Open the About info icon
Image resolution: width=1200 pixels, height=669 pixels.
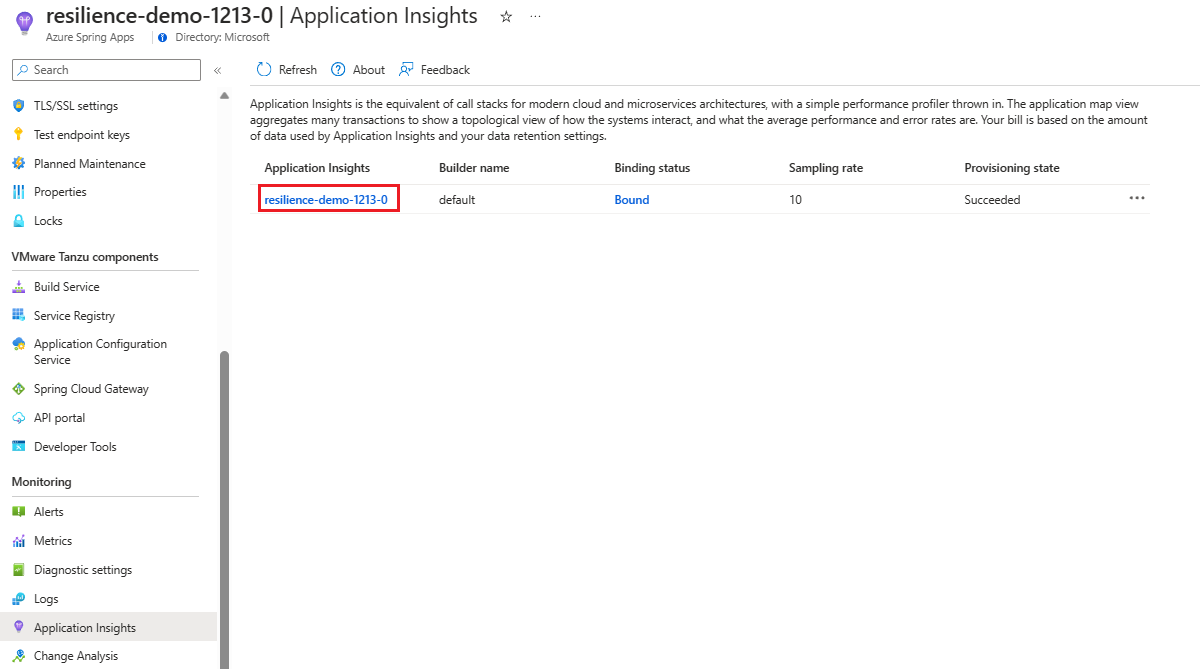(x=339, y=70)
